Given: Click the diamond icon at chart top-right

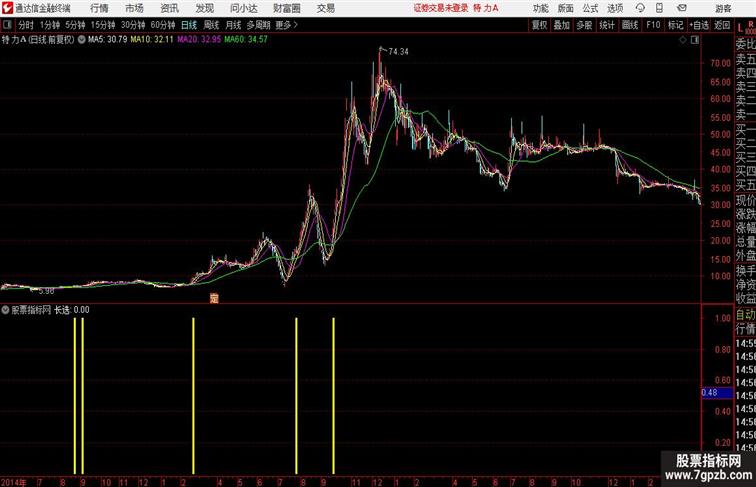Looking at the screenshot, I should pos(683,40).
